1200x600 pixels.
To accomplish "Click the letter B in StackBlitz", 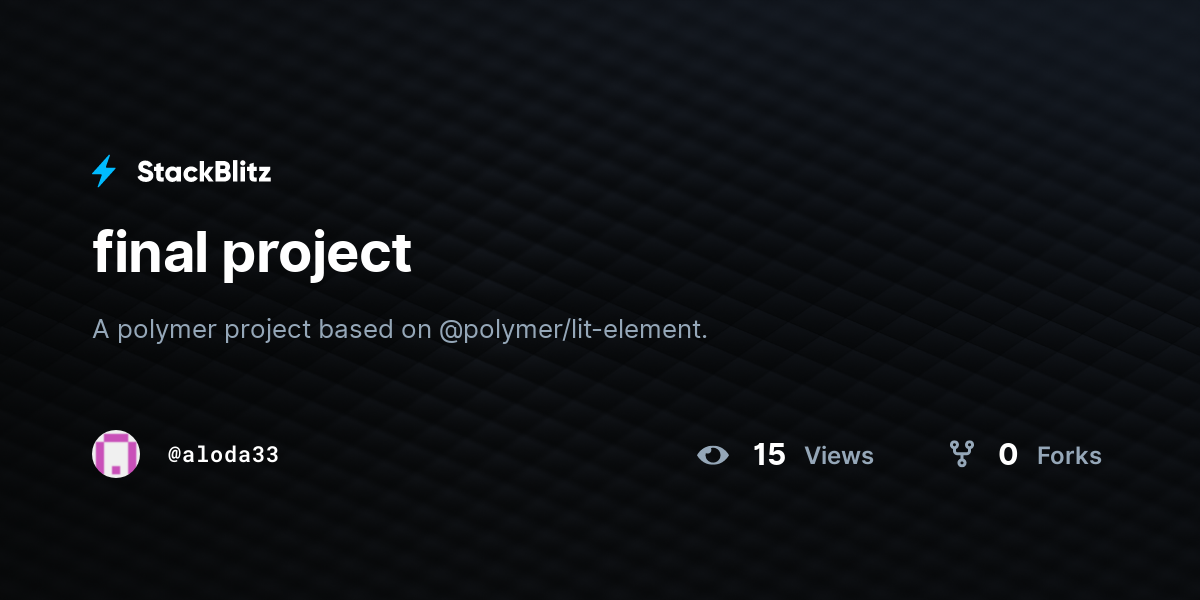I will (214, 172).
